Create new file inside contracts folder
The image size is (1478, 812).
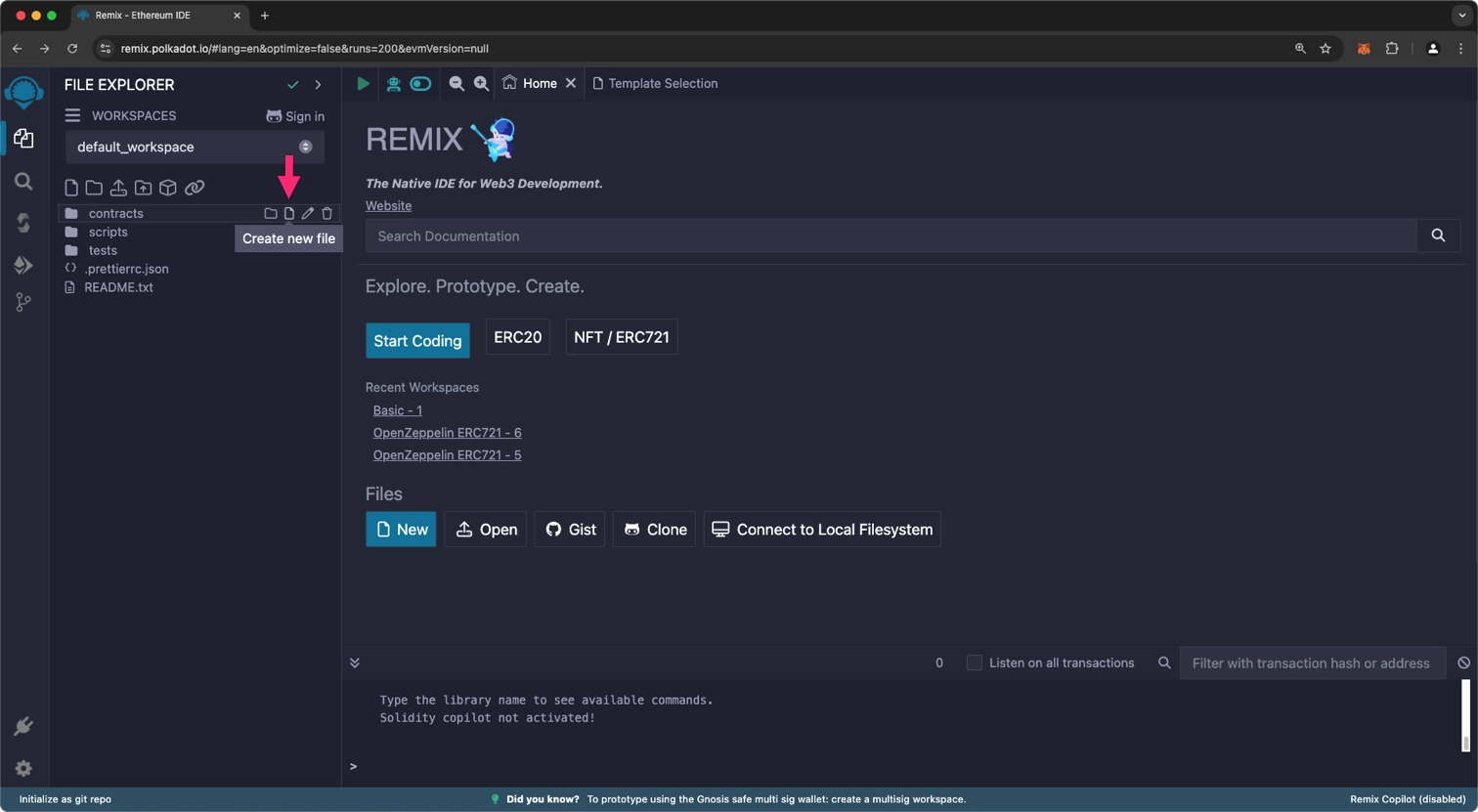[x=289, y=213]
